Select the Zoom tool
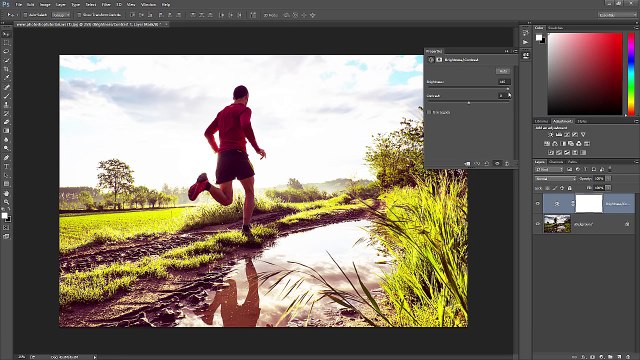 [6, 202]
